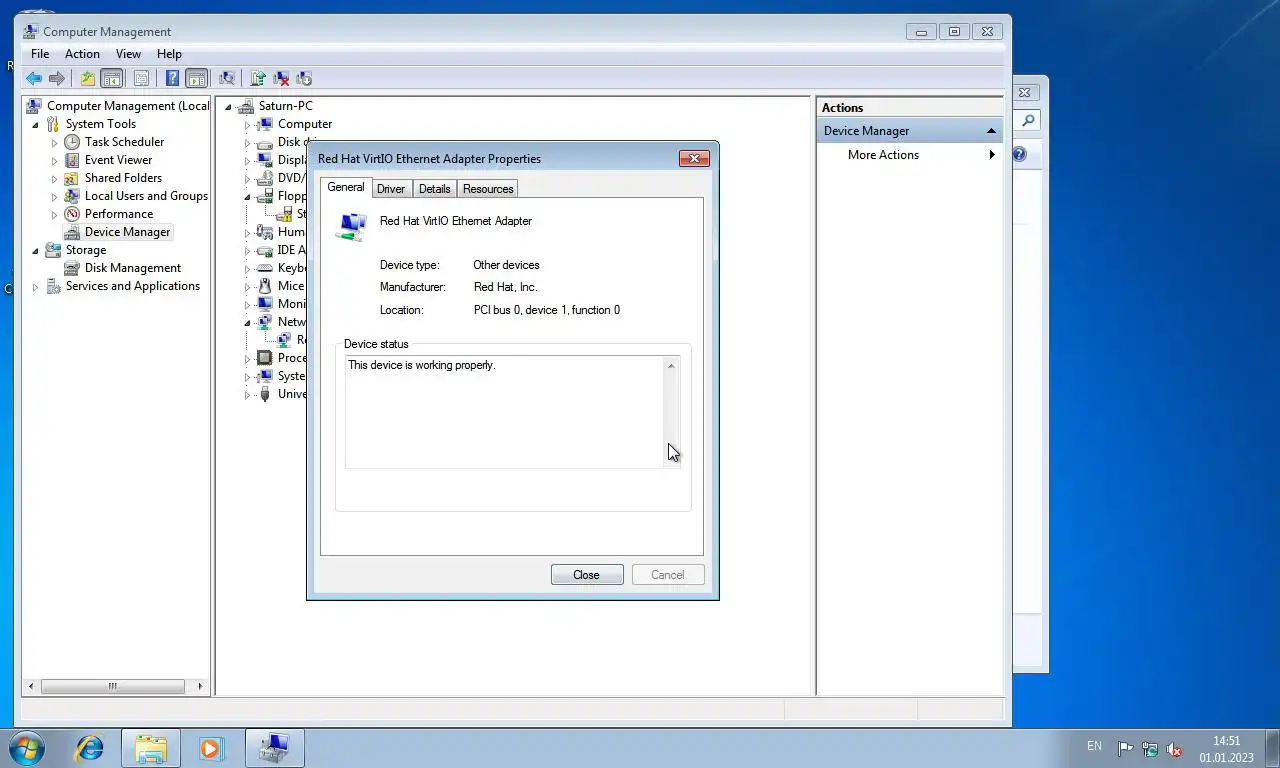
Task: Close the adapter properties dialog with X
Action: pos(694,158)
